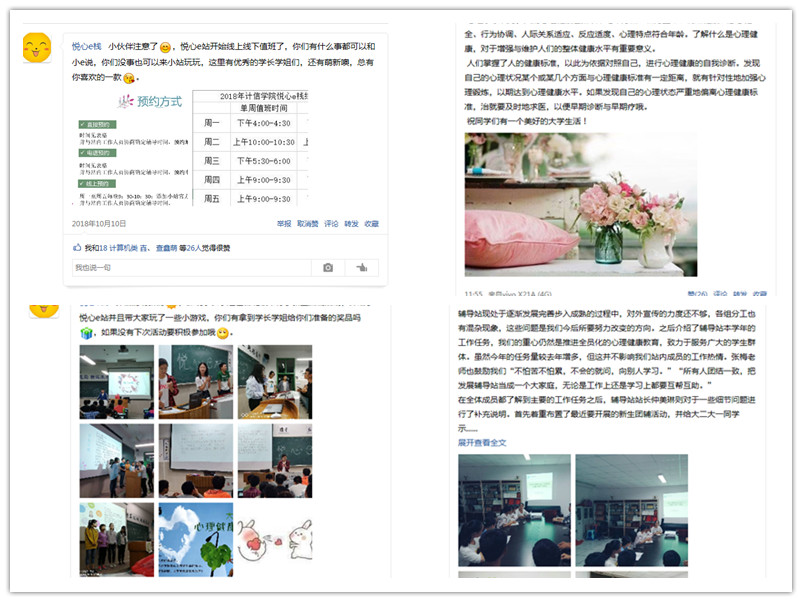
Task: Click 展开查看全文 to expand the post
Action: pyautogui.click(x=482, y=442)
